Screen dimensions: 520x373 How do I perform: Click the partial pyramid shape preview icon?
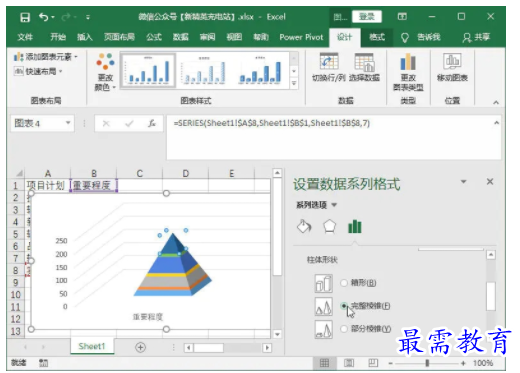tap(323, 329)
